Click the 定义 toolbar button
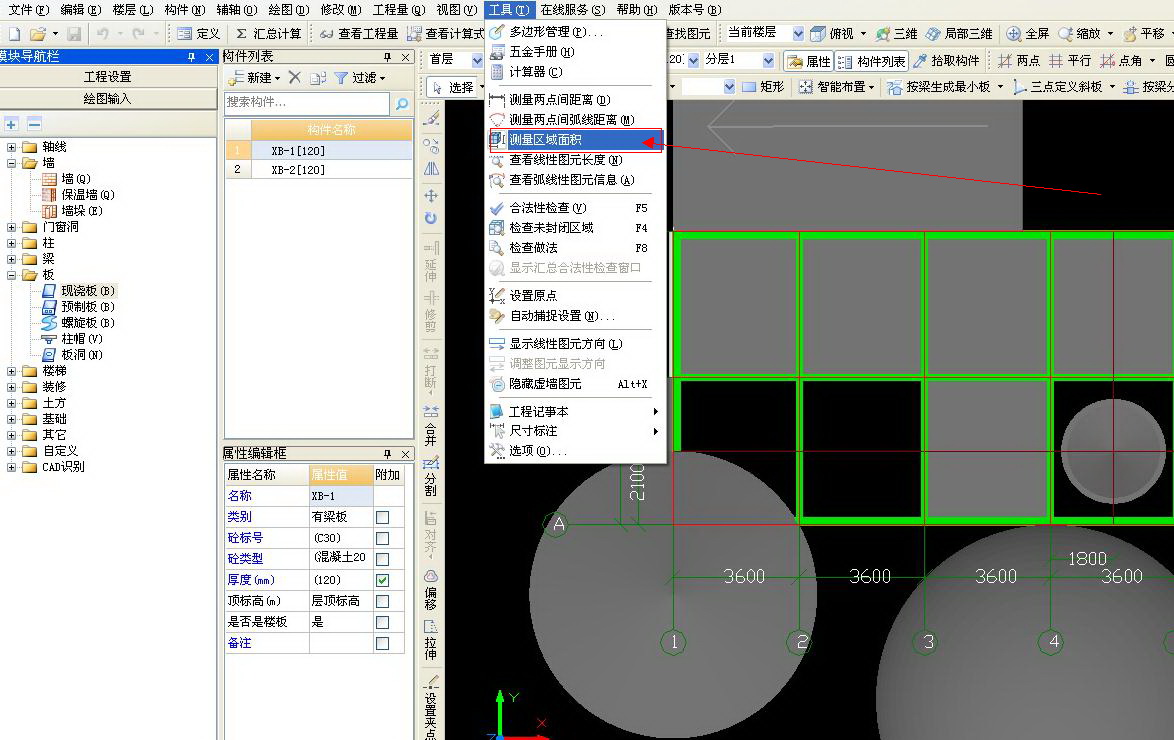The image size is (1174, 740). [198, 34]
